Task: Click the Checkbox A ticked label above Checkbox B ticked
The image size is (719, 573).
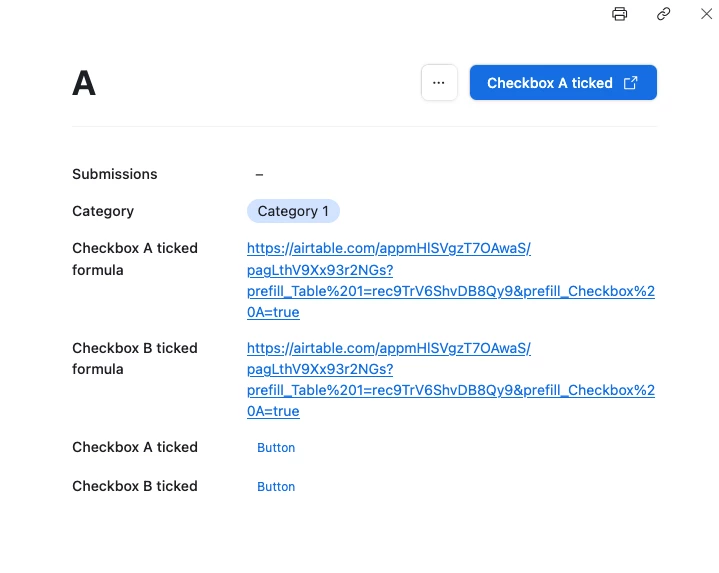Action: click(x=135, y=447)
